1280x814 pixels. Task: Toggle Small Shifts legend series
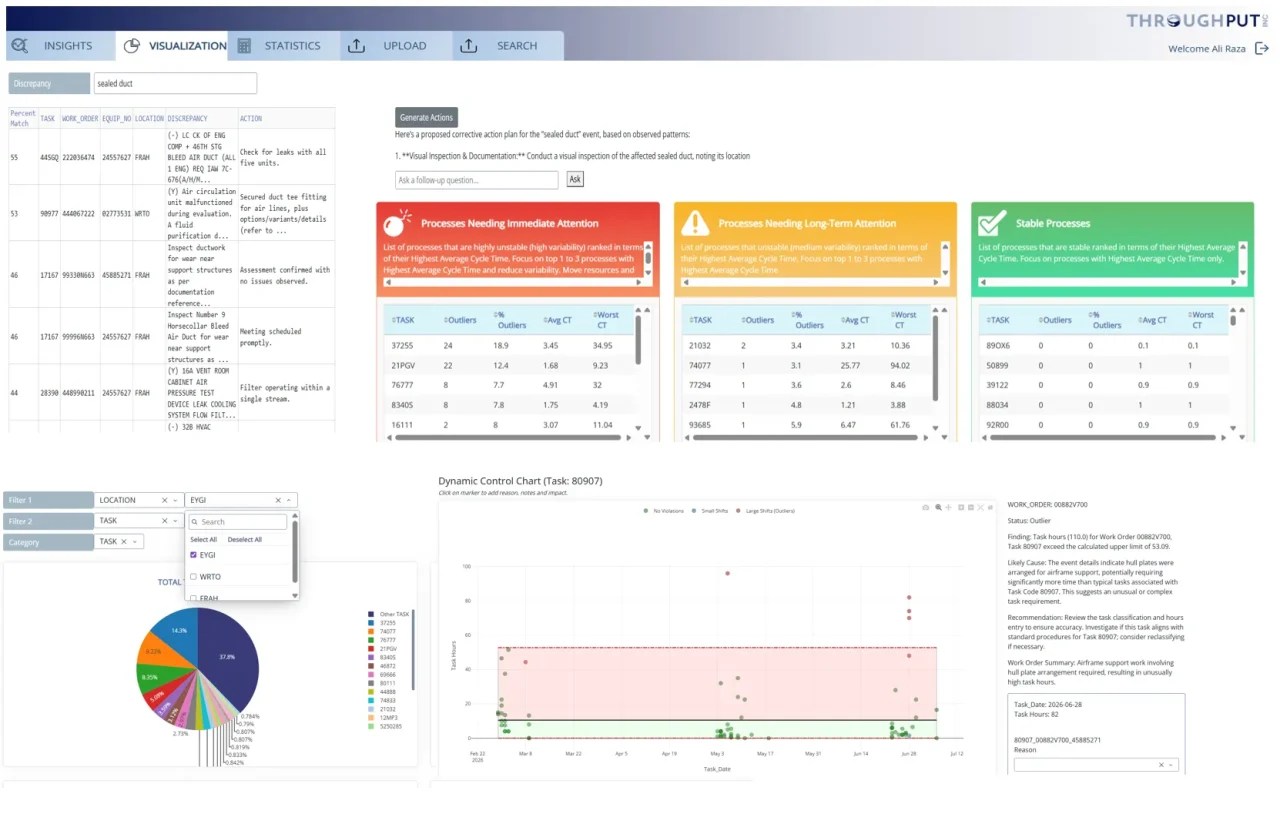coord(712,511)
